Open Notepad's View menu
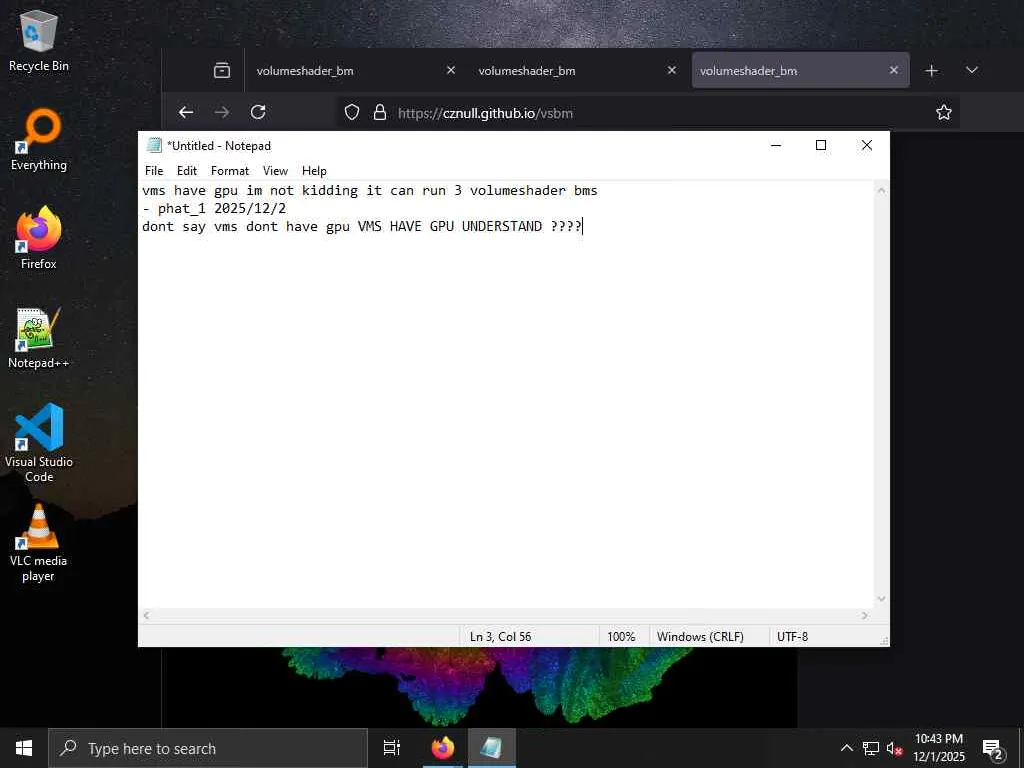 pyautogui.click(x=275, y=170)
